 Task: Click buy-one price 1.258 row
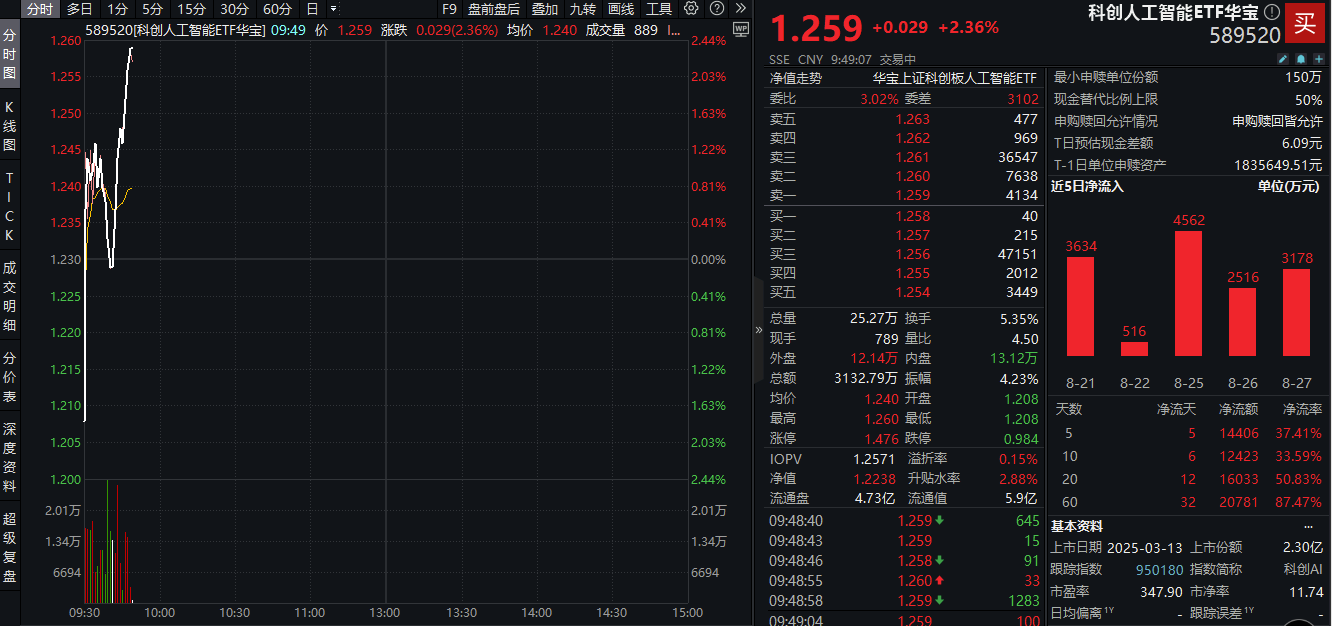[904, 216]
